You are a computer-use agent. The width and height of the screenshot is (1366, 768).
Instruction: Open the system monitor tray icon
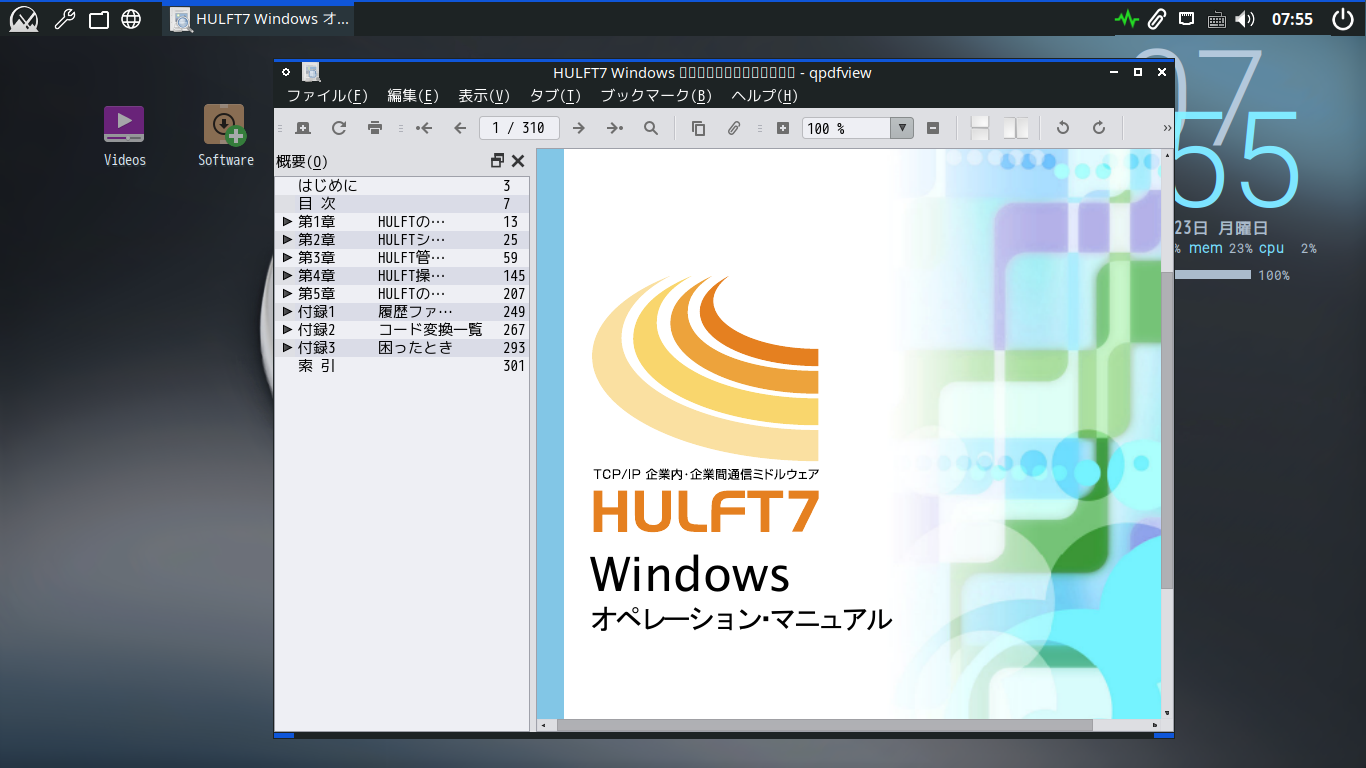pos(1127,19)
